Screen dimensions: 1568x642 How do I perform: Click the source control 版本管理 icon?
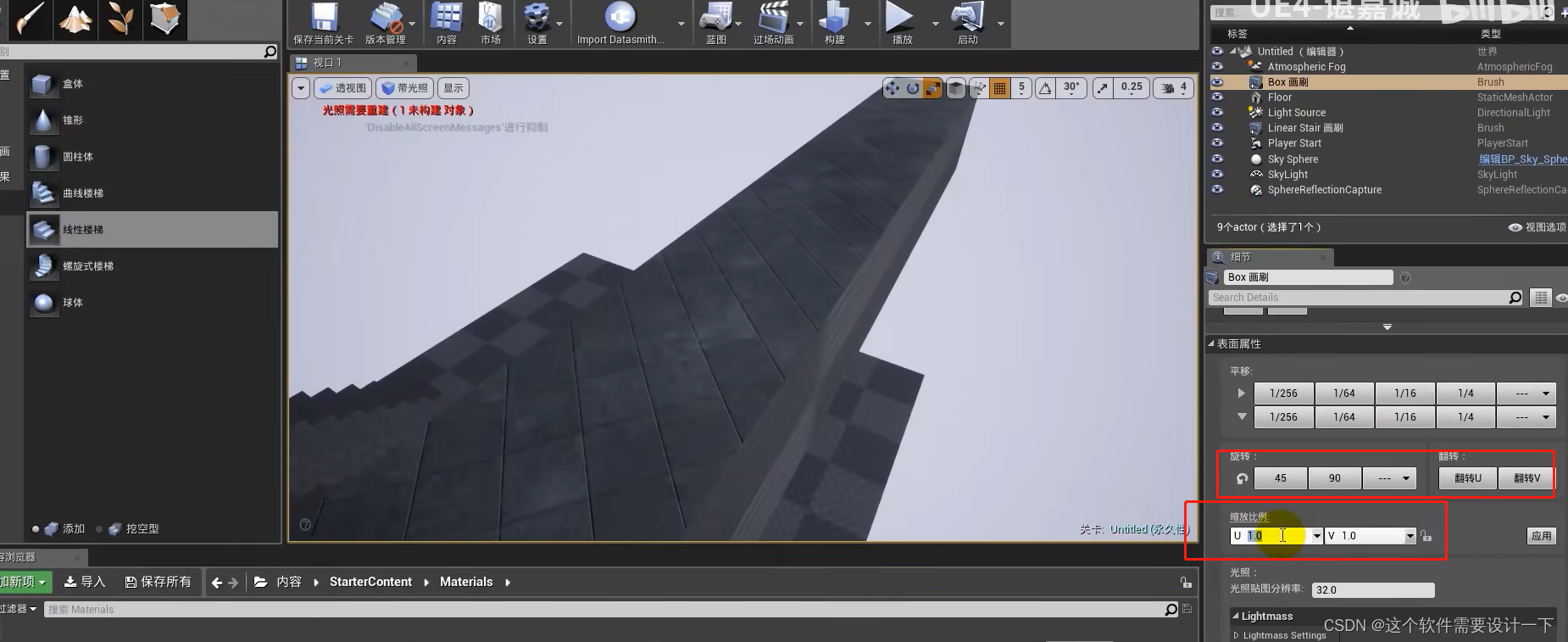(386, 23)
